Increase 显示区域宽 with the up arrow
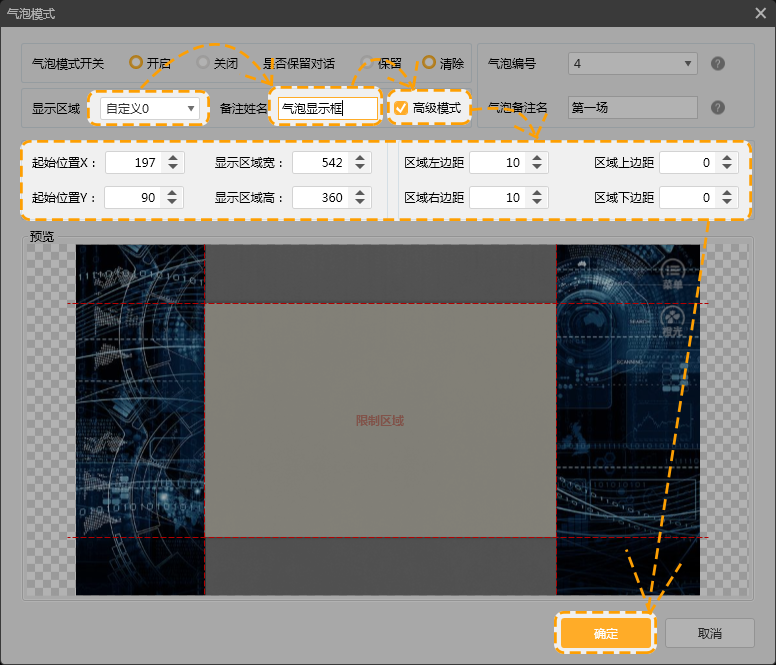The width and height of the screenshot is (776, 665). pyautogui.click(x=362, y=158)
